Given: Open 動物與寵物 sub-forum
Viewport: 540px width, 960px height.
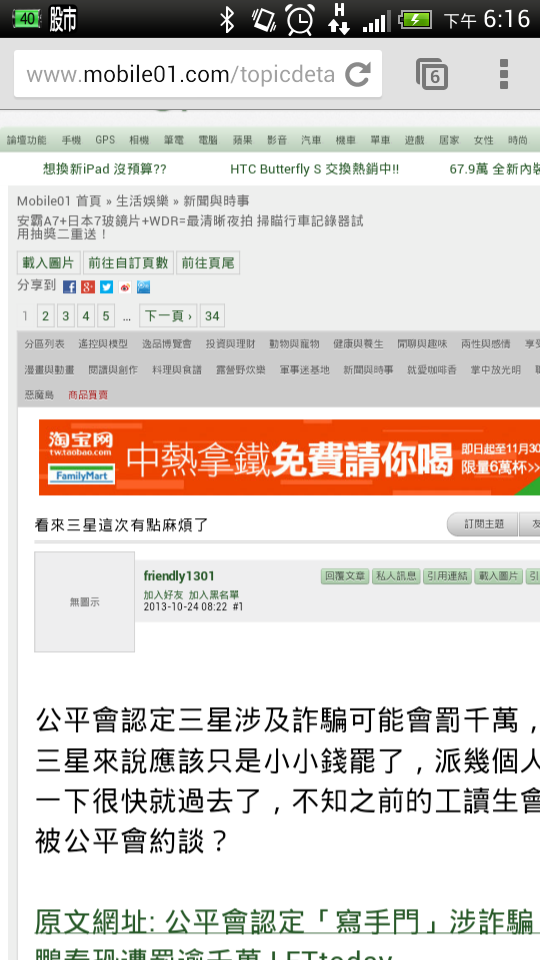Looking at the screenshot, I should [294, 344].
